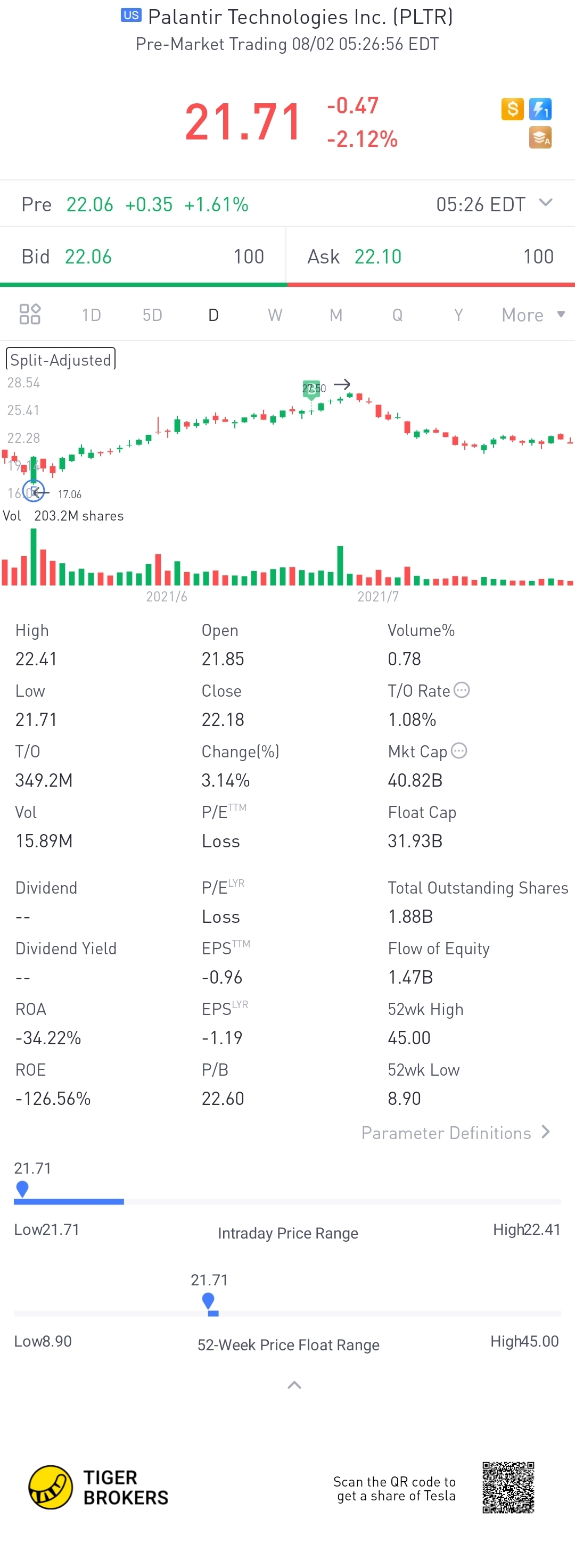Toggle the Split-Adjusted chart option

60,359
